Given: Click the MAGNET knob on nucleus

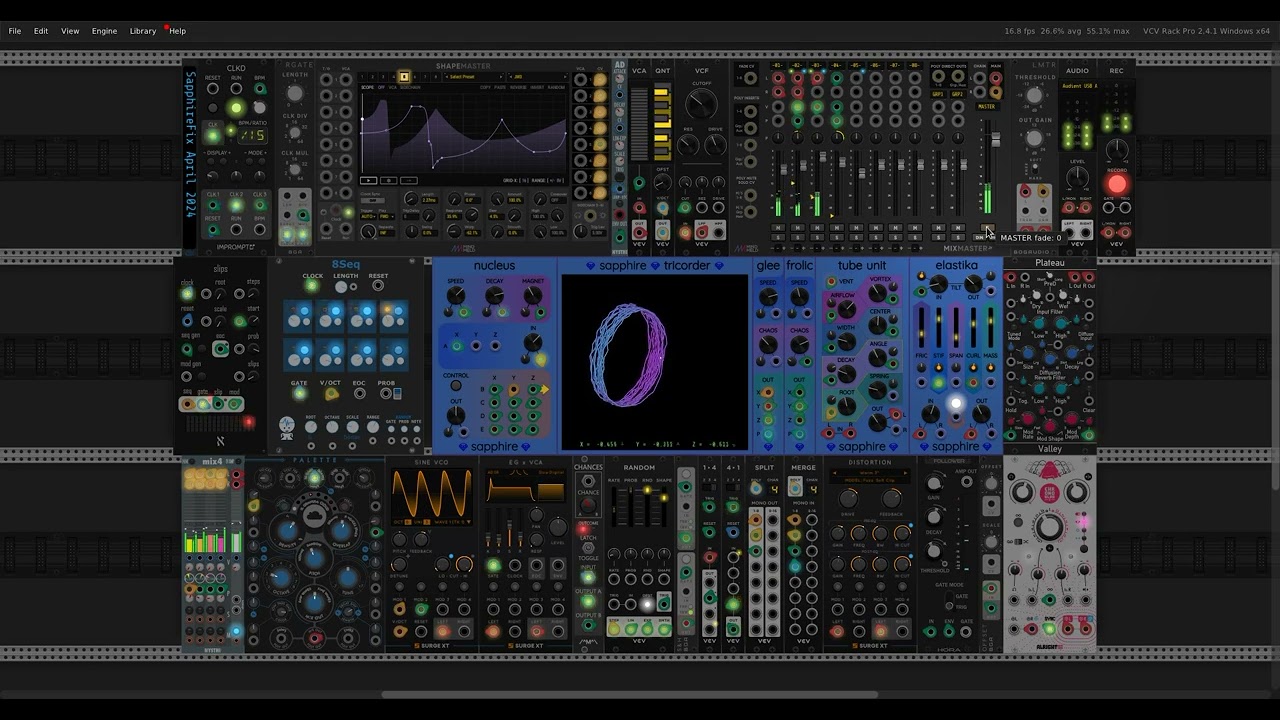Looking at the screenshot, I should 532,295.
